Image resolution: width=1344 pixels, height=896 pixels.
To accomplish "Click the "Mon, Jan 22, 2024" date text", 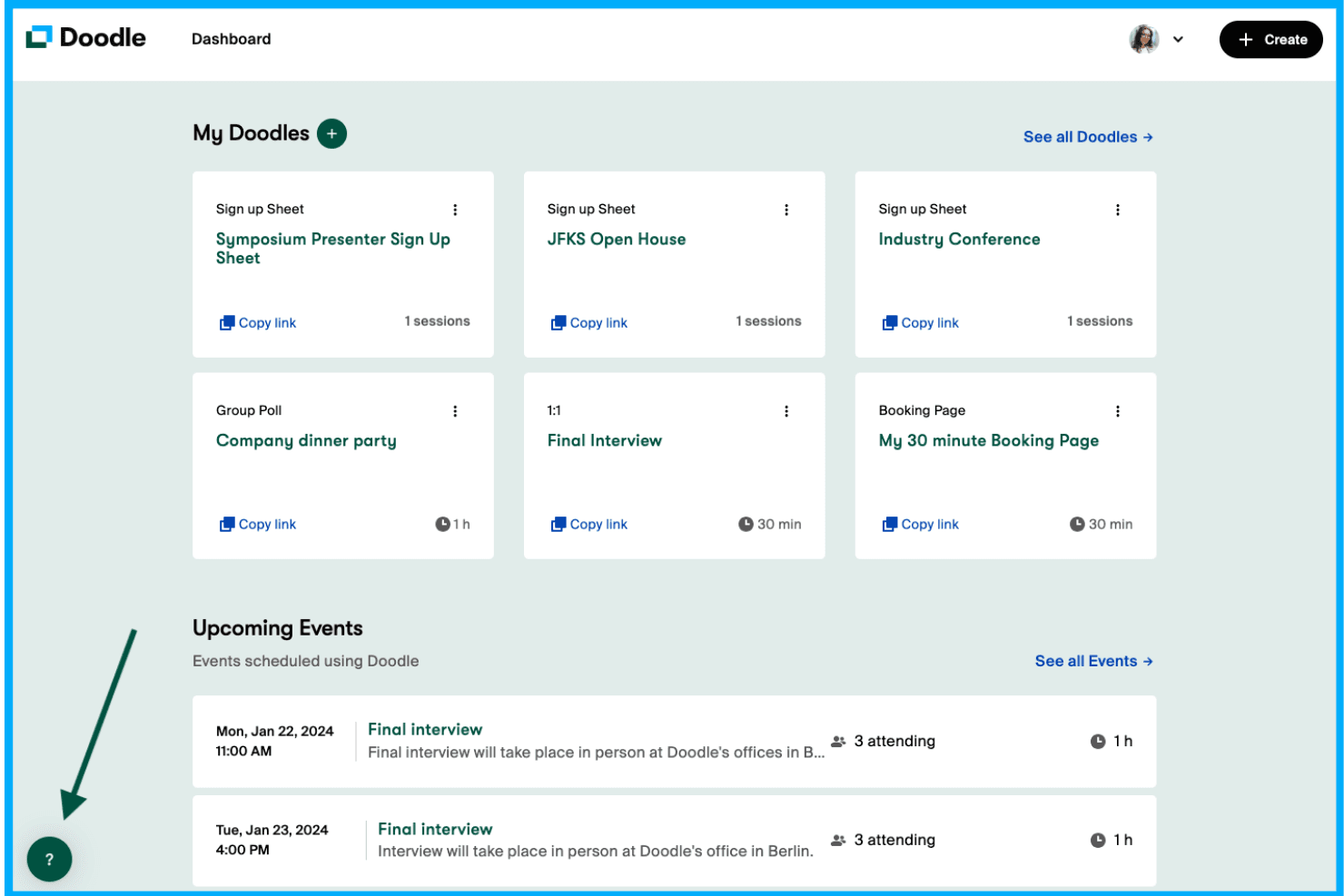I will [274, 732].
